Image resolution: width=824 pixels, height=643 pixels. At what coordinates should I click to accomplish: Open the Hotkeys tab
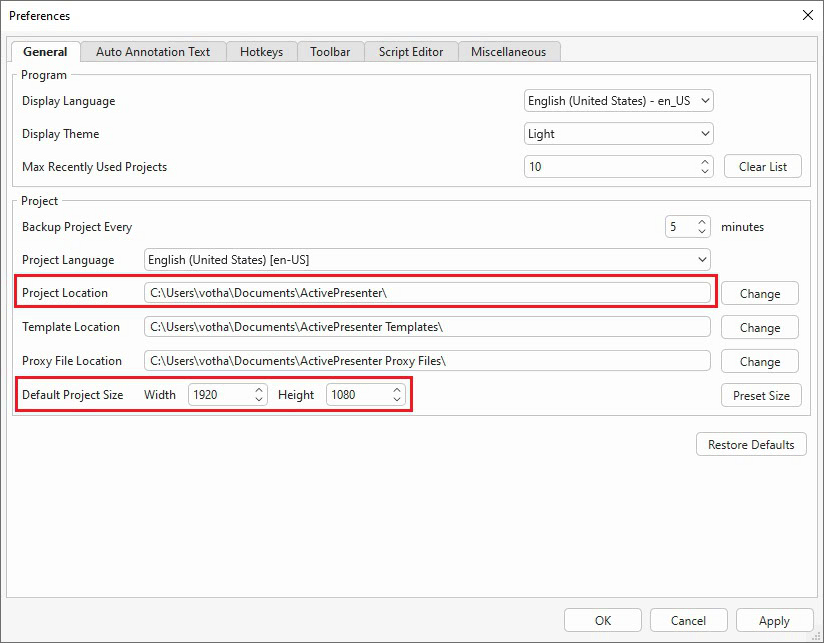(x=261, y=51)
